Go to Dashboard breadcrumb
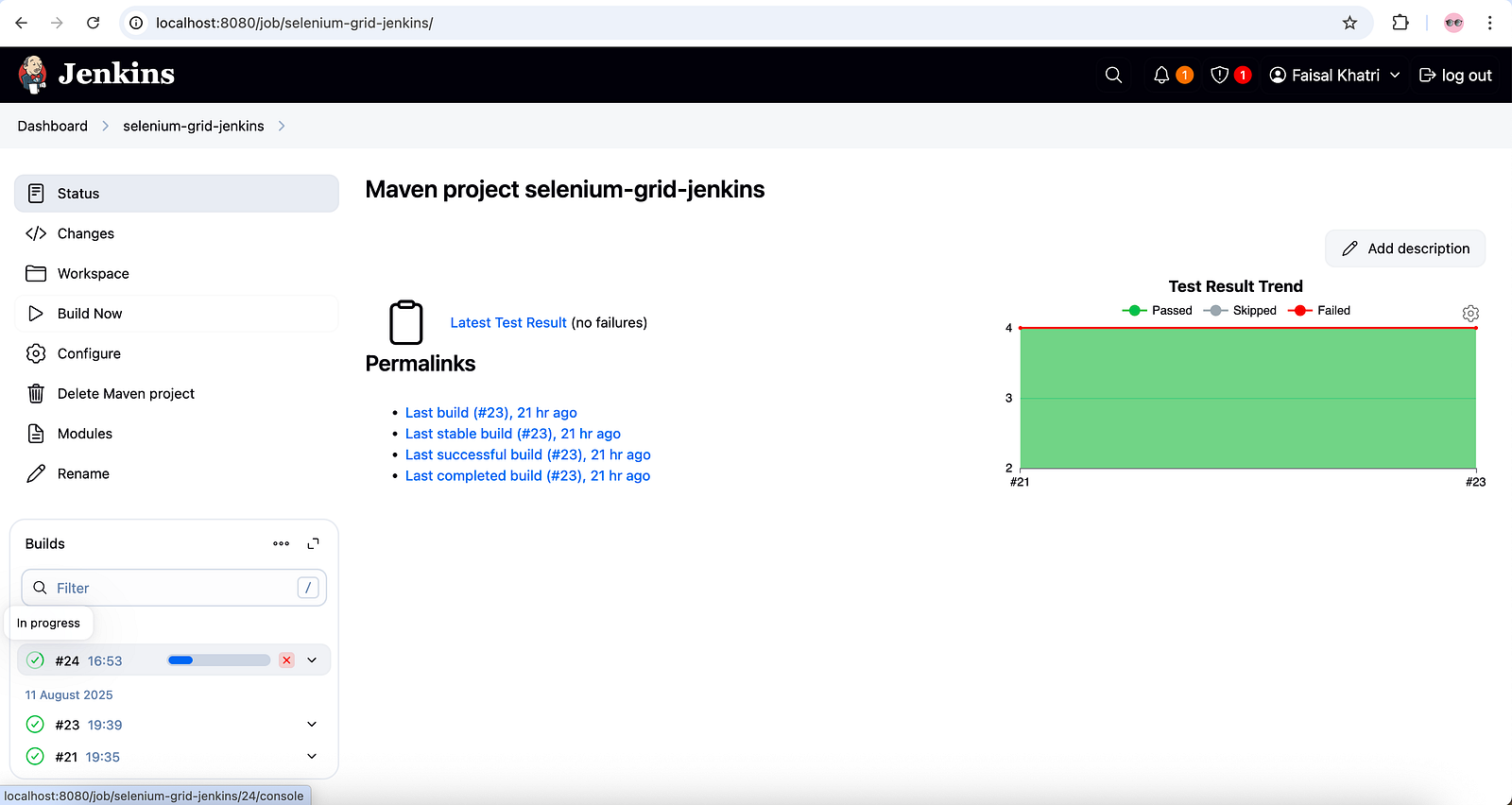The height and width of the screenshot is (805, 1512). (x=52, y=126)
